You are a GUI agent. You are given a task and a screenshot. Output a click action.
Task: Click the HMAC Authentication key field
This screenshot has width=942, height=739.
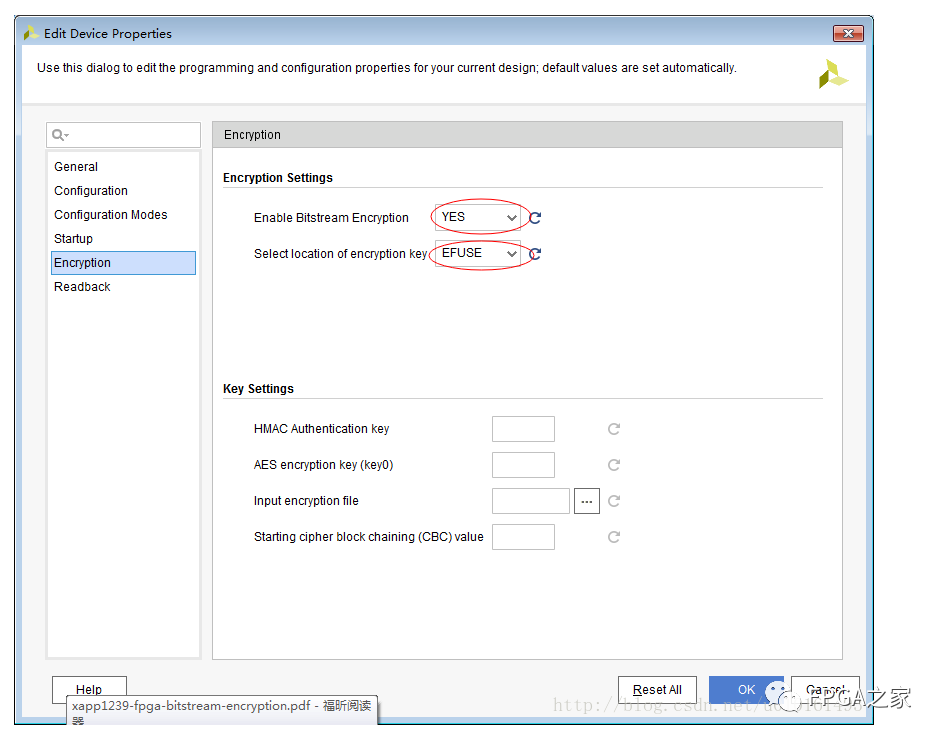523,429
